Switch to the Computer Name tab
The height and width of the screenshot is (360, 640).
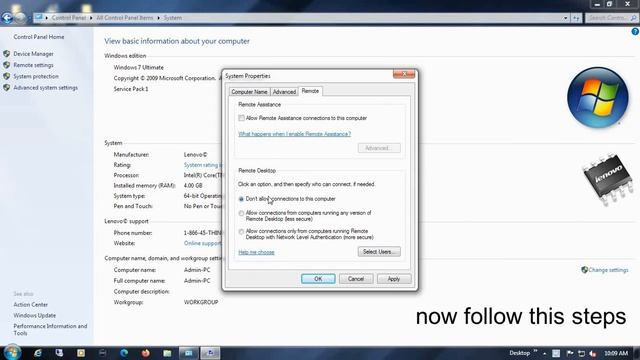pos(249,92)
